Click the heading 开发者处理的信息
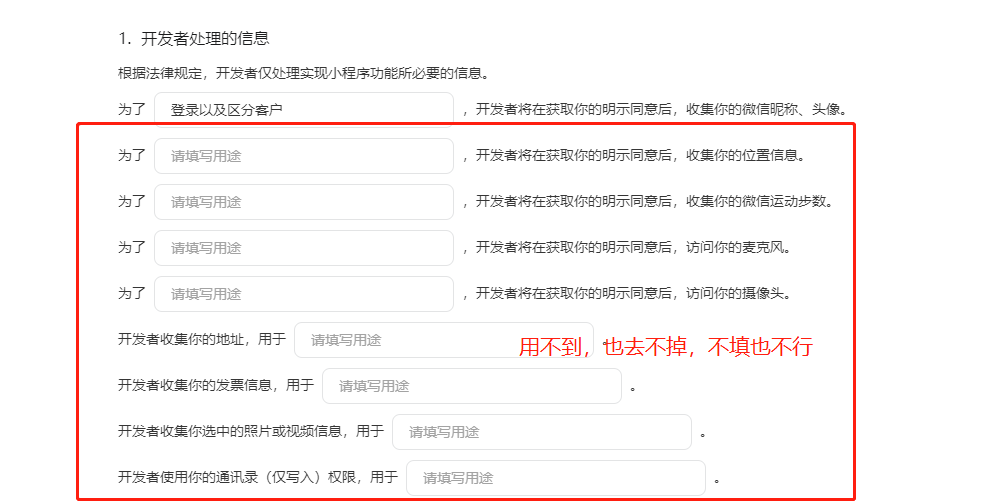The width and height of the screenshot is (988, 501). coord(205,38)
